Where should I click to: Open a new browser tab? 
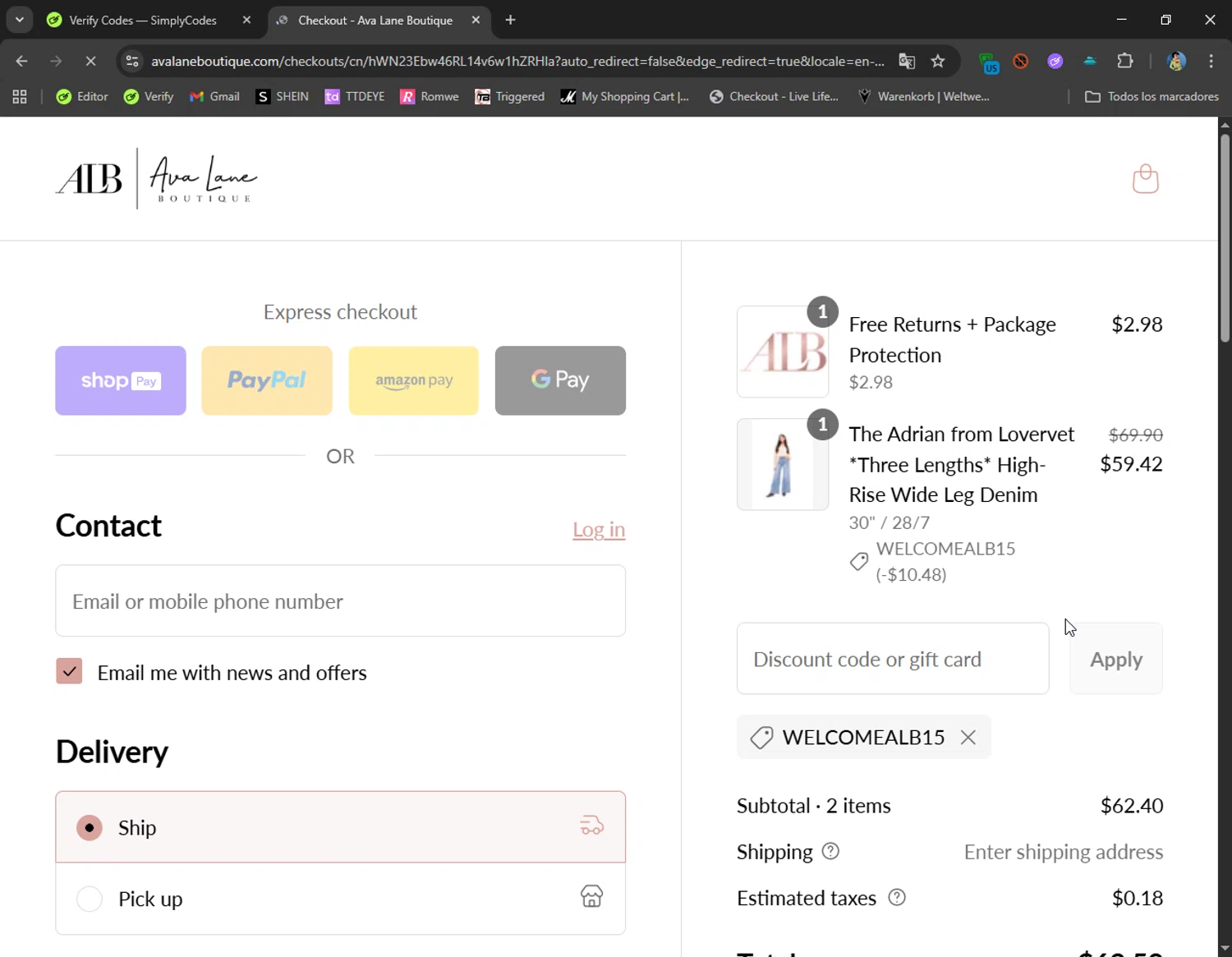(x=511, y=21)
